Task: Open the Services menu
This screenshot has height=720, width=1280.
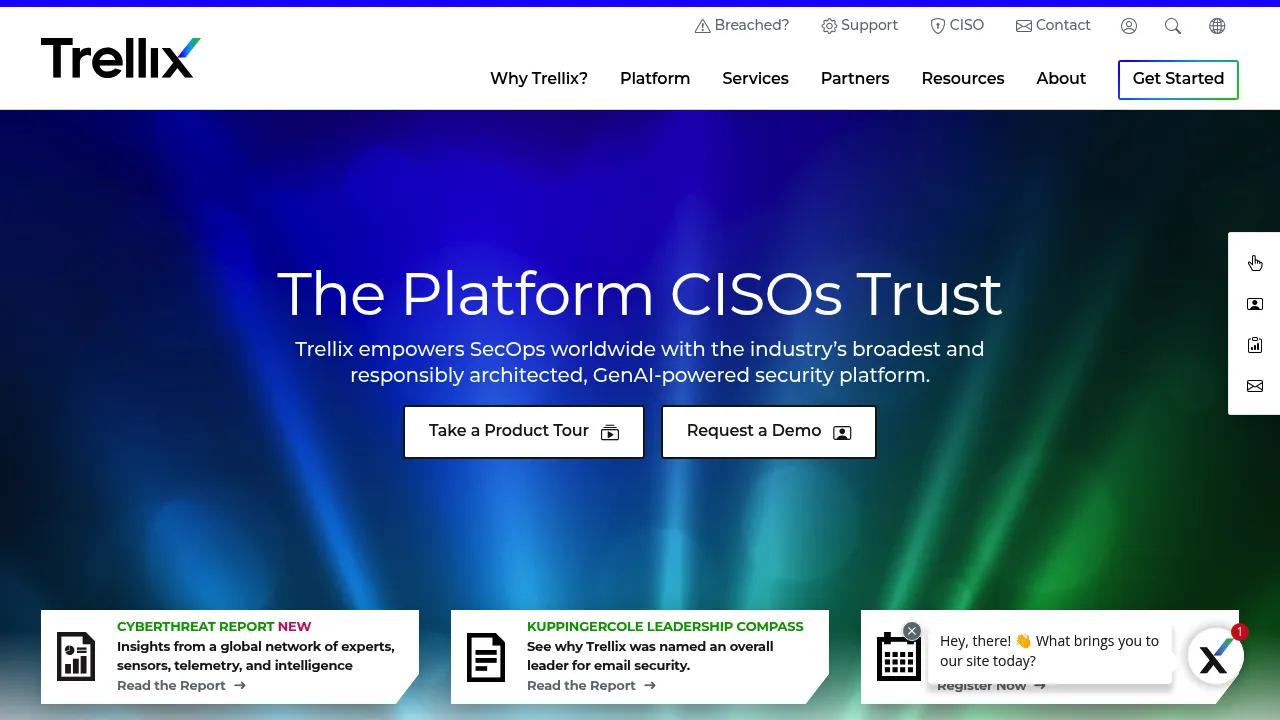Action: tap(755, 79)
